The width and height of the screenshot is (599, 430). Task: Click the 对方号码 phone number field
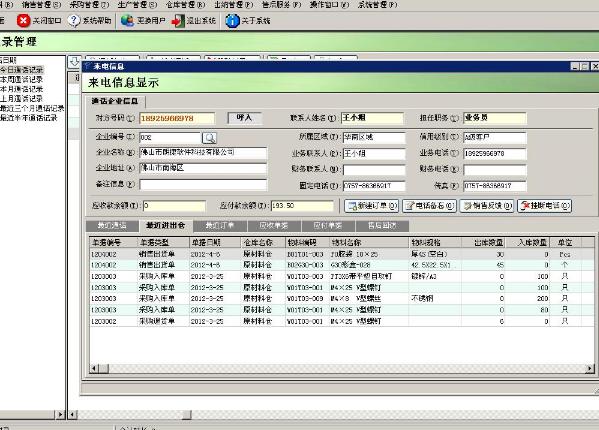pyautogui.click(x=177, y=118)
